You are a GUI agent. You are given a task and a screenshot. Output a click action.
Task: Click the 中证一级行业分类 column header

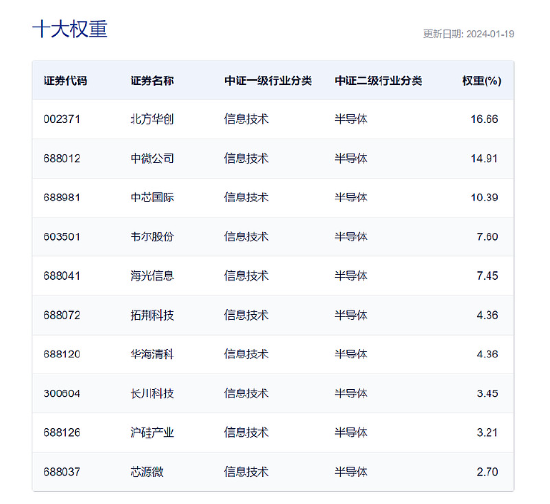(268, 81)
